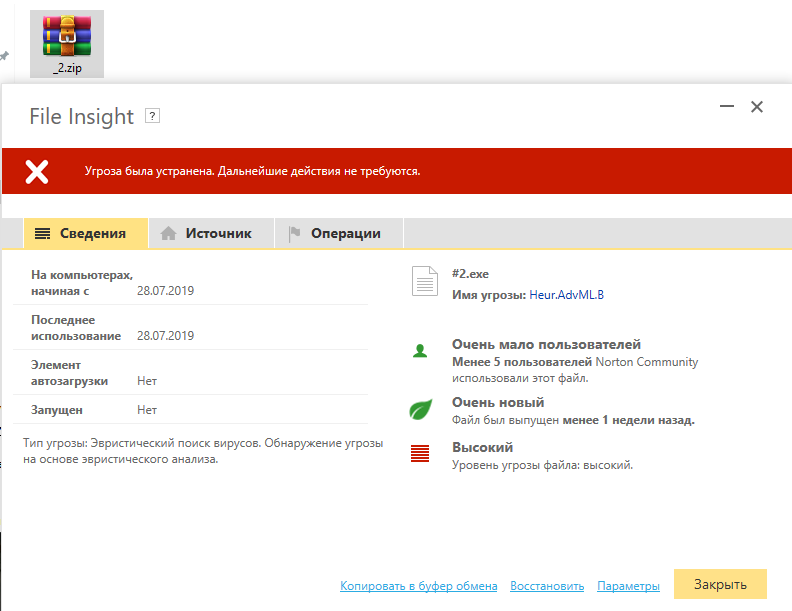Minimize the File Insight window
The image size is (792, 611).
[x=726, y=106]
